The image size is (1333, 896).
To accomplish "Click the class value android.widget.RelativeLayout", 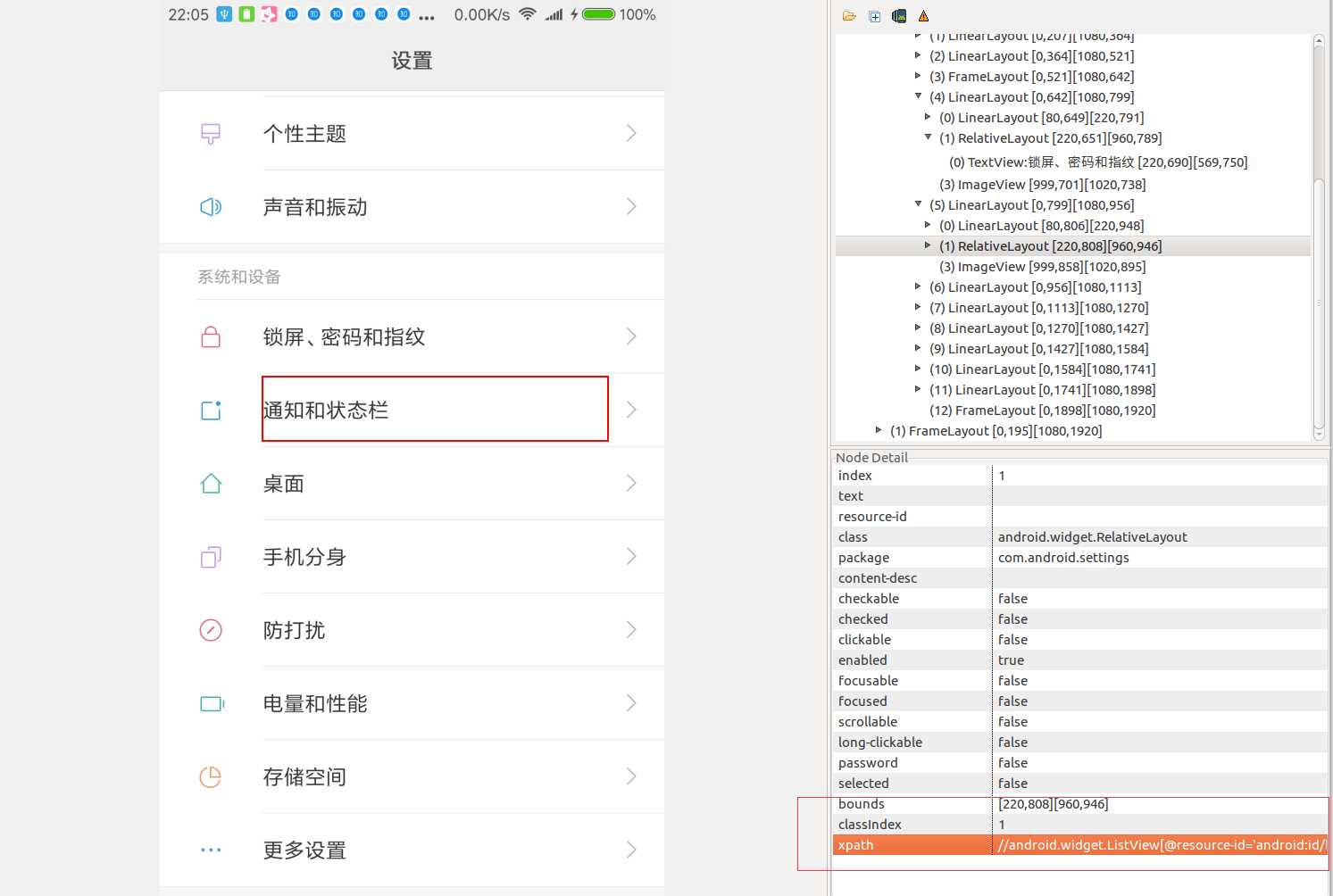I will coord(1092,537).
